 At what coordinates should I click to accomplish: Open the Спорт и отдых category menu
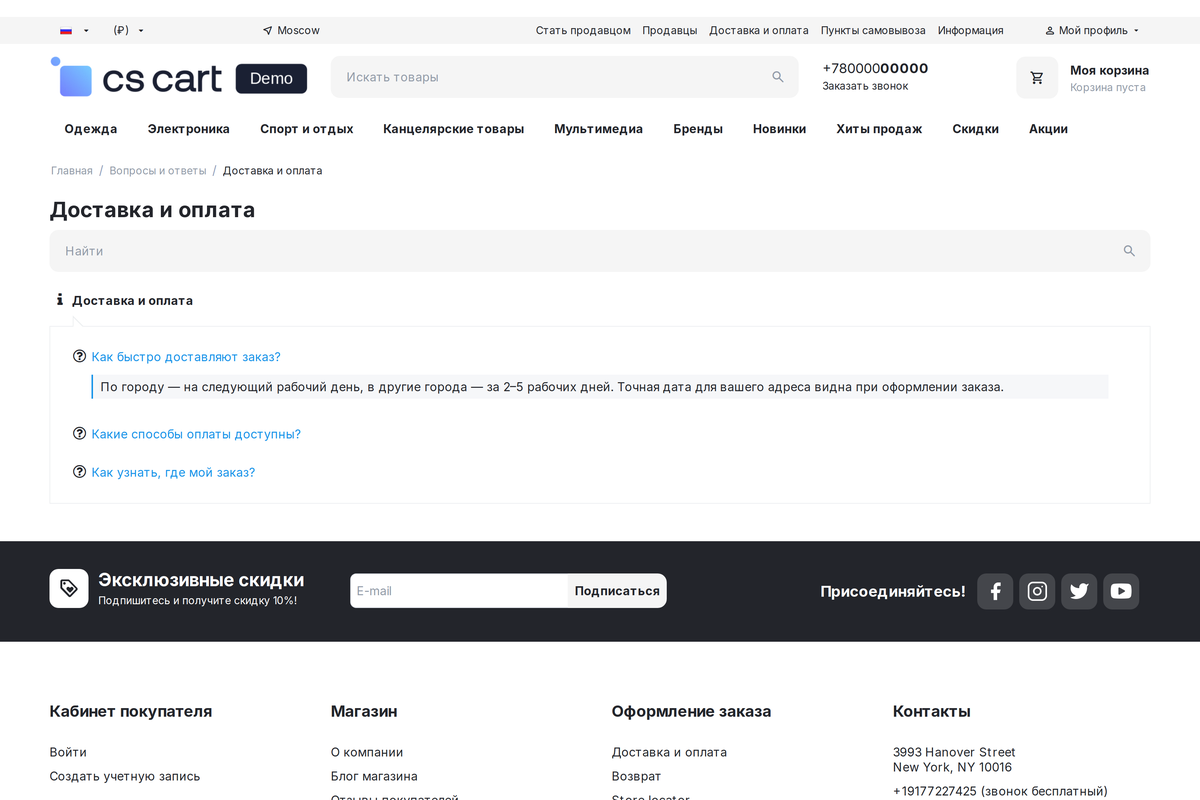pos(307,129)
